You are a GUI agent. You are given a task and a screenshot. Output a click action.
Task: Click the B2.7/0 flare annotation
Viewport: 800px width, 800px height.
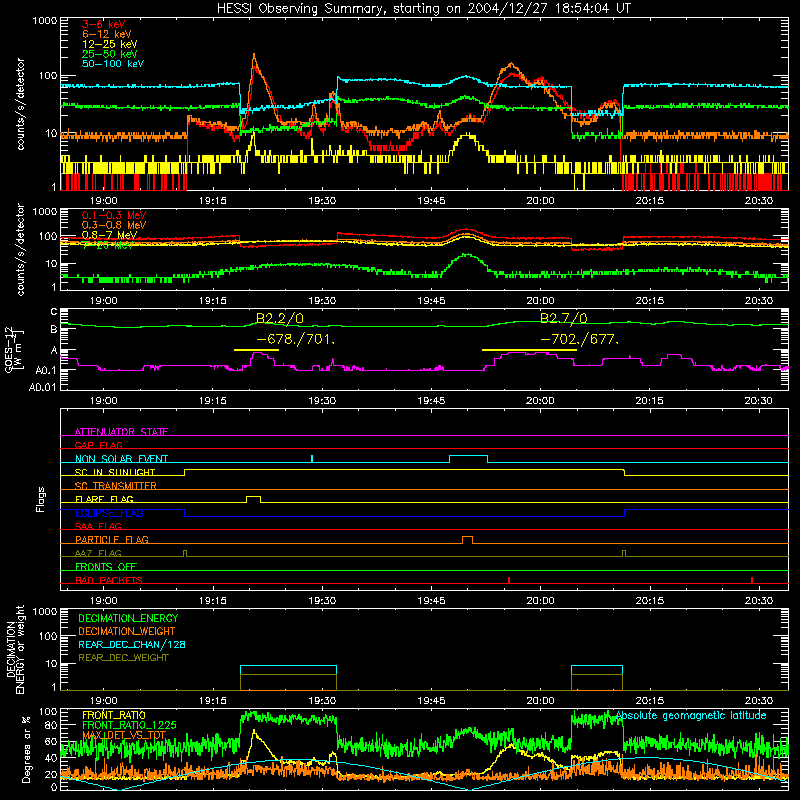(x=564, y=319)
